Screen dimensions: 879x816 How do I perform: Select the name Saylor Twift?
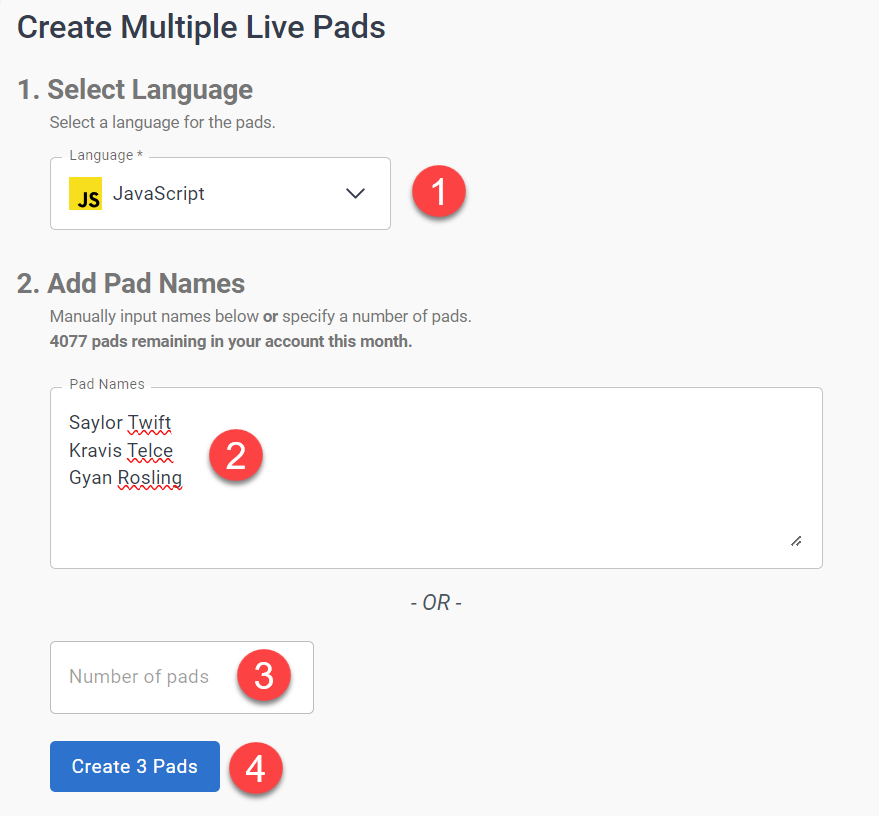120,422
